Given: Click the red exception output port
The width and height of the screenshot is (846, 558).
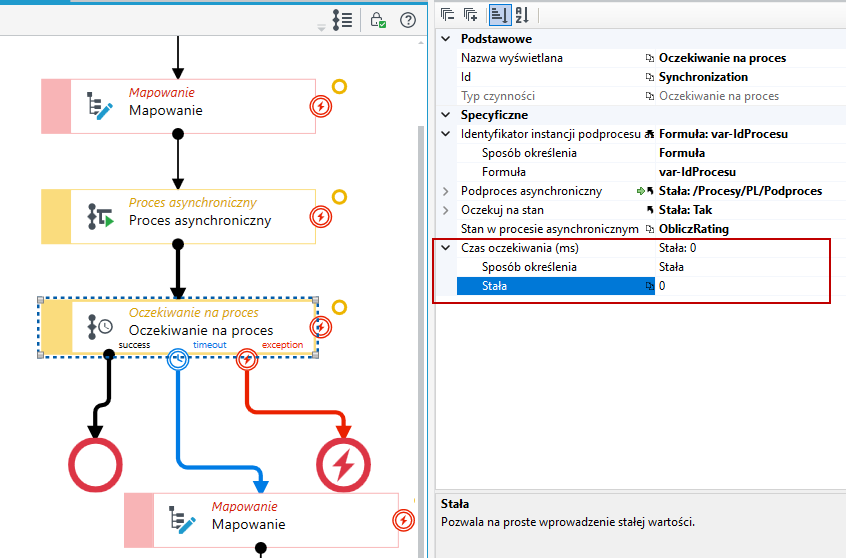Looking at the screenshot, I should coord(247,359).
